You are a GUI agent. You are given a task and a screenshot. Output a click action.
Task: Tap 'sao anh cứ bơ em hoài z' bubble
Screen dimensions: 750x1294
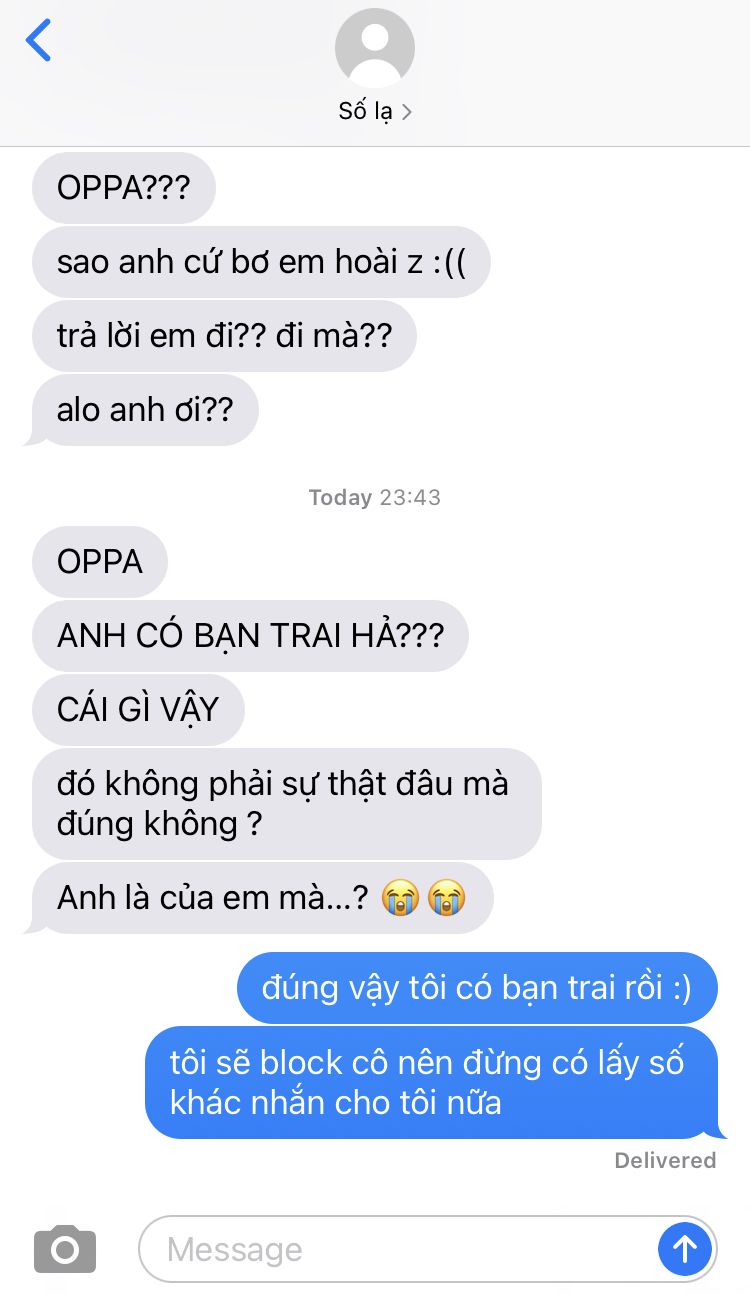click(261, 262)
